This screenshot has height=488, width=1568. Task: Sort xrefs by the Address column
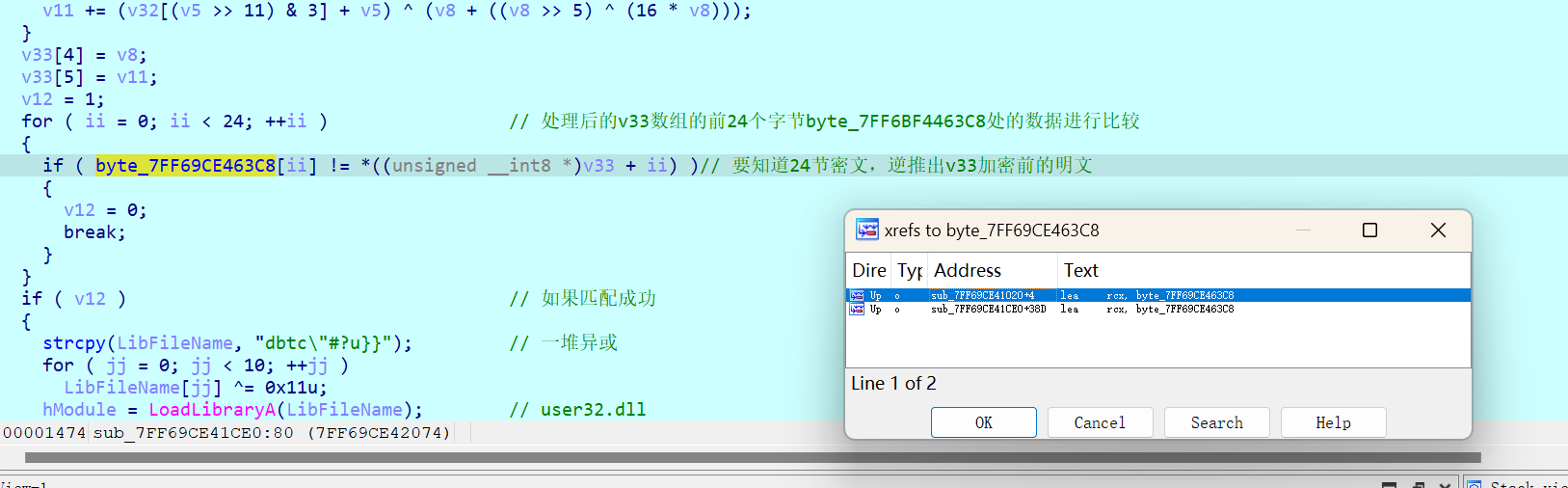[x=992, y=270]
